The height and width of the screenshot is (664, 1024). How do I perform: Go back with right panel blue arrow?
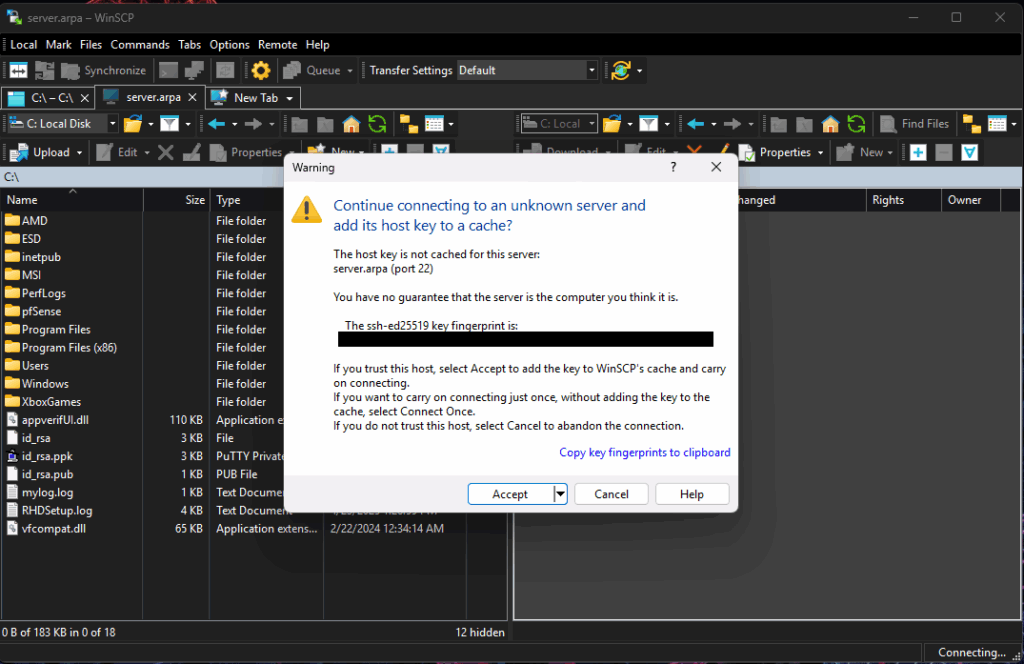point(696,123)
